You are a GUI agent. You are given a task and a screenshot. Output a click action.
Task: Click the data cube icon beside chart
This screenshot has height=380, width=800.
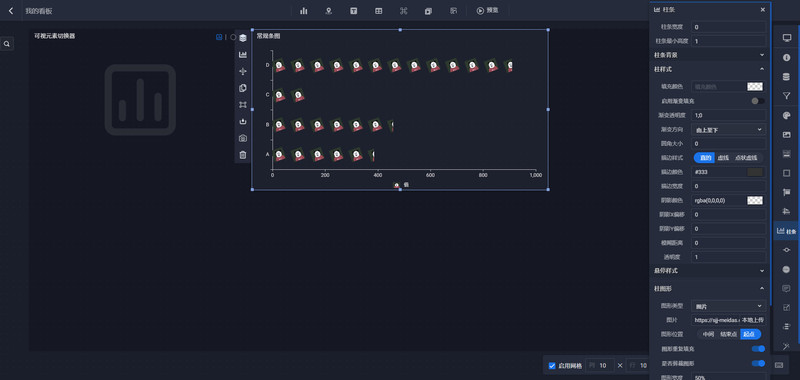click(x=243, y=38)
